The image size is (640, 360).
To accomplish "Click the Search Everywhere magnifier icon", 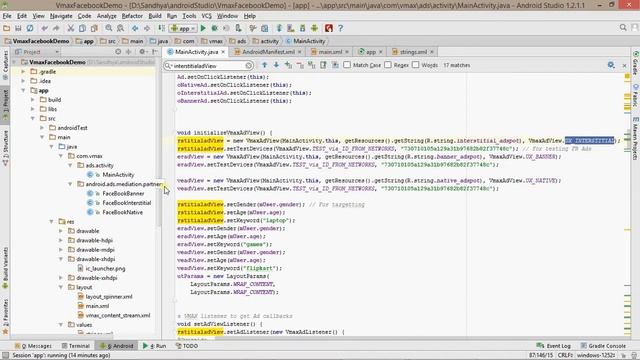I will [623, 28].
